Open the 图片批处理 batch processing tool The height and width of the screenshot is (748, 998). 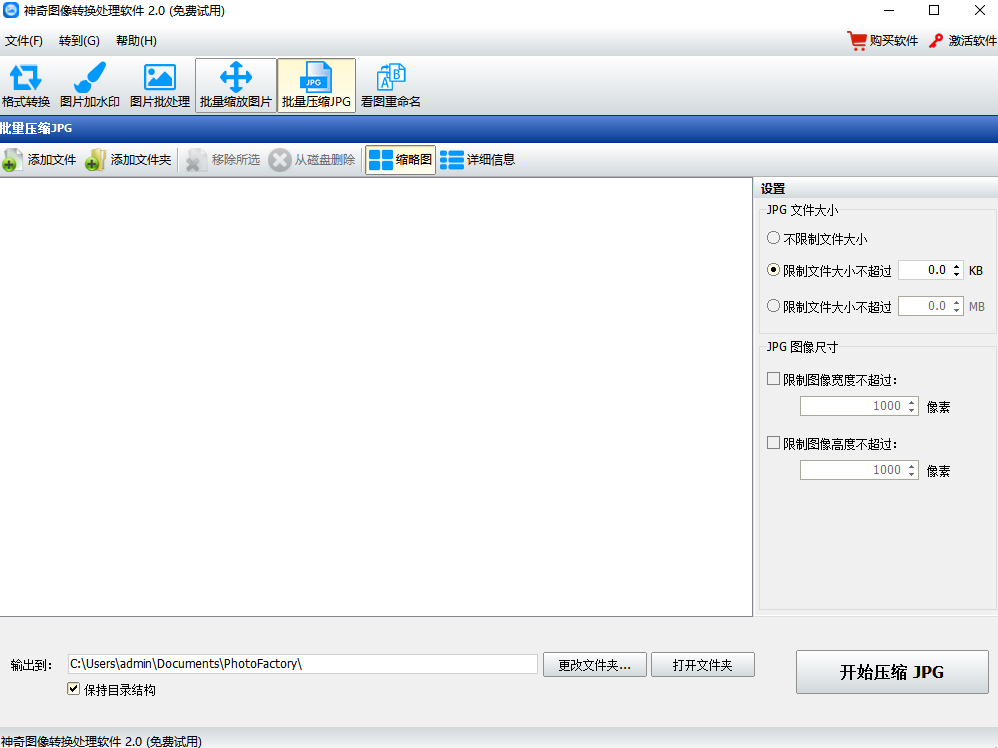tap(160, 85)
